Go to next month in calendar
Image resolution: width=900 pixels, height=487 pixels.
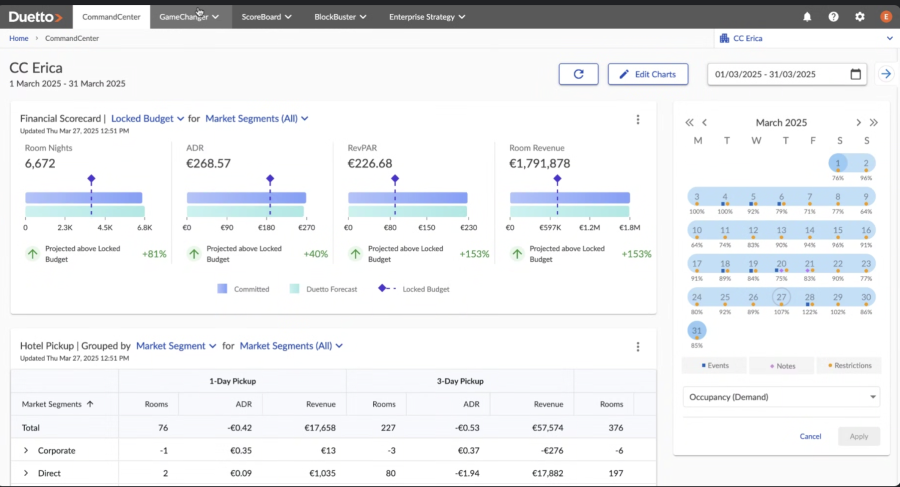(856, 122)
